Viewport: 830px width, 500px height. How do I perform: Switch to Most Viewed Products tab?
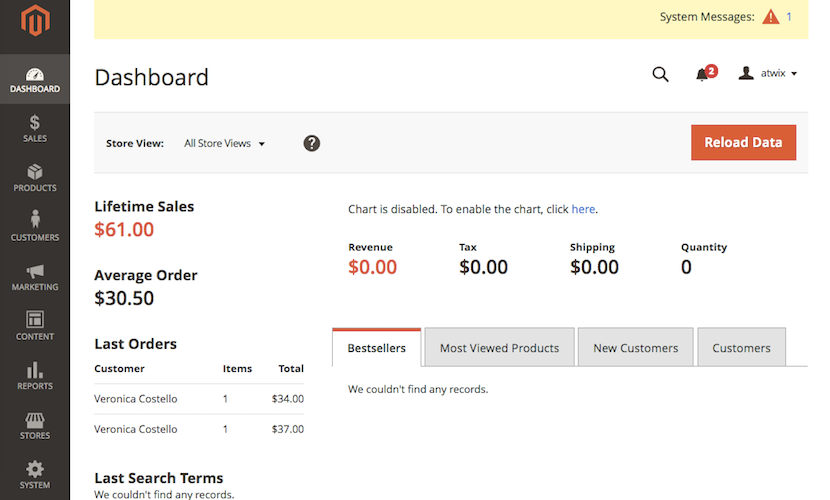(x=499, y=348)
